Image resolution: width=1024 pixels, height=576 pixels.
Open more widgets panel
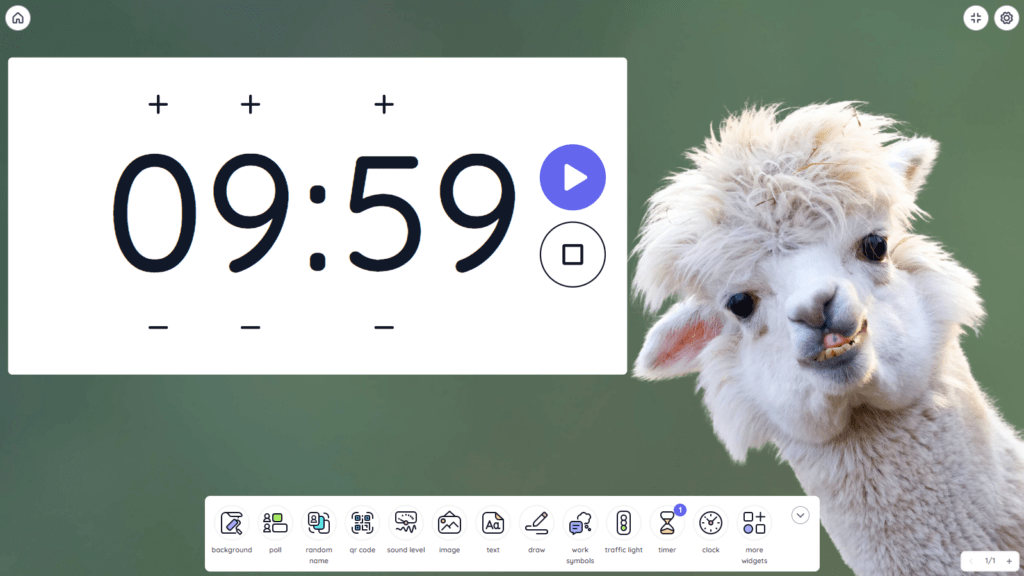(754, 524)
